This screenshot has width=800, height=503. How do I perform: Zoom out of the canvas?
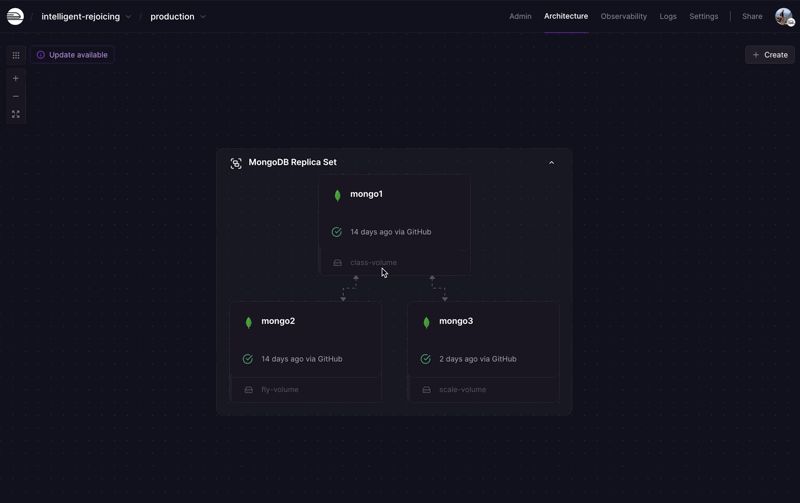(16, 96)
